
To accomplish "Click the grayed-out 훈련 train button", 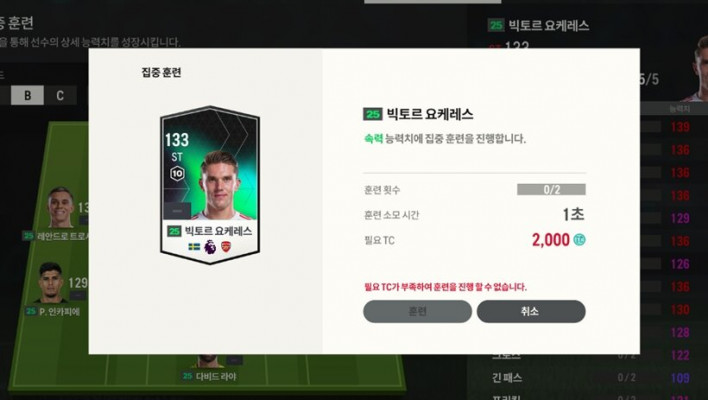I will click(417, 312).
